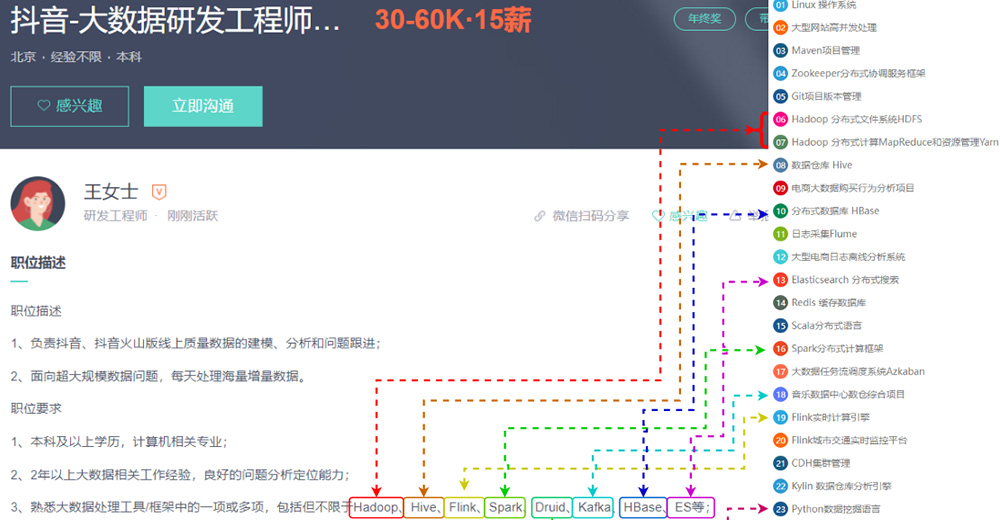The height and width of the screenshot is (520, 1000).
Task: Click the 微信扫码分享 link icon
Action: (x=540, y=215)
